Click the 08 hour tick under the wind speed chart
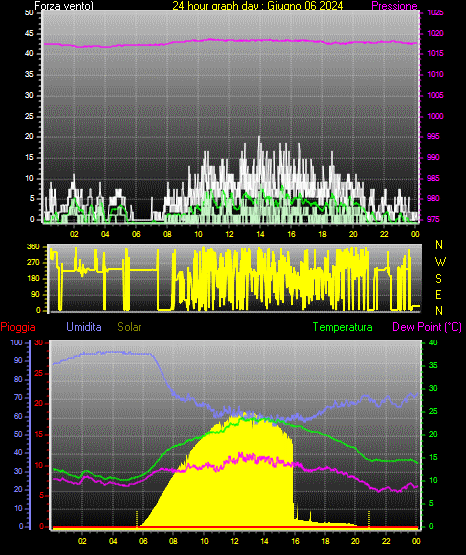This screenshot has height=555, width=466. coord(167,234)
